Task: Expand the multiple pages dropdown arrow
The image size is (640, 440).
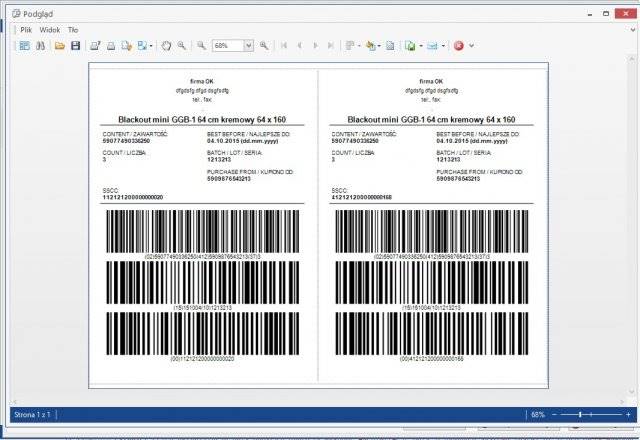Action: click(x=359, y=46)
